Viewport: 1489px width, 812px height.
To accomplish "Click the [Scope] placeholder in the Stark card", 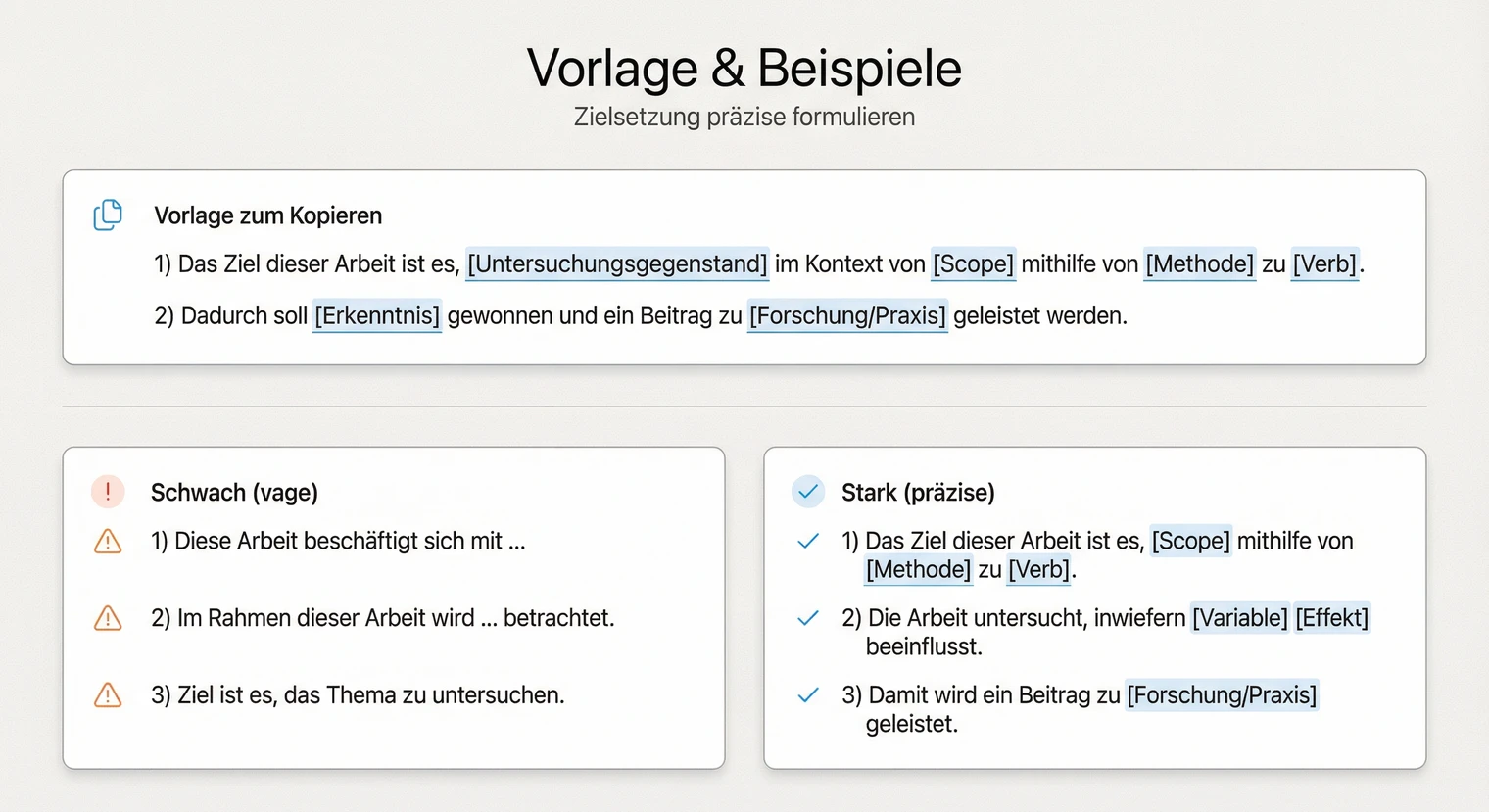I will pyautogui.click(x=1190, y=541).
